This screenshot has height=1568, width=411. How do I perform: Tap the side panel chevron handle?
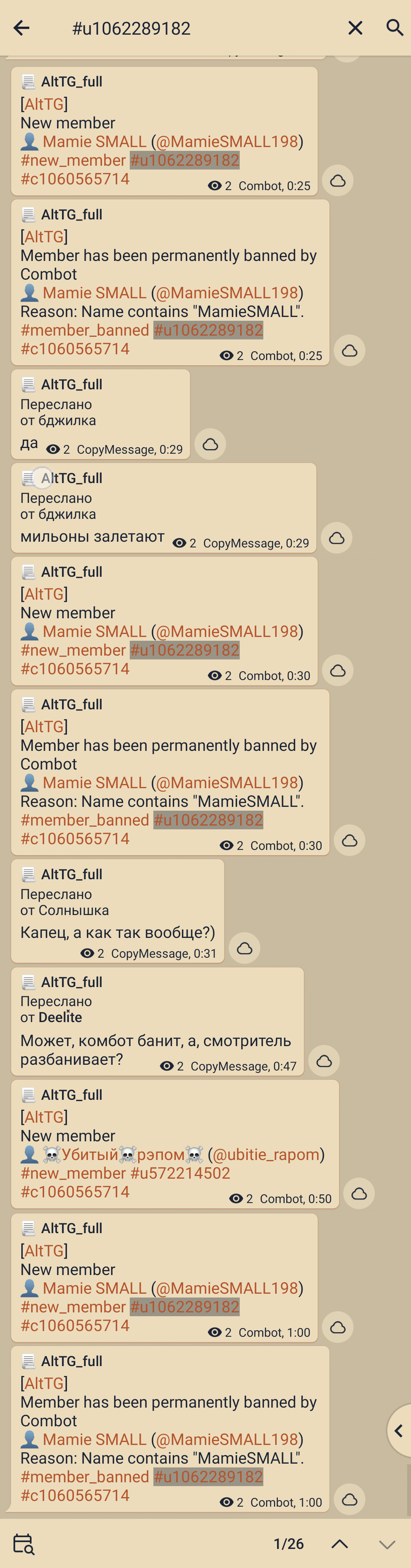click(x=399, y=1430)
